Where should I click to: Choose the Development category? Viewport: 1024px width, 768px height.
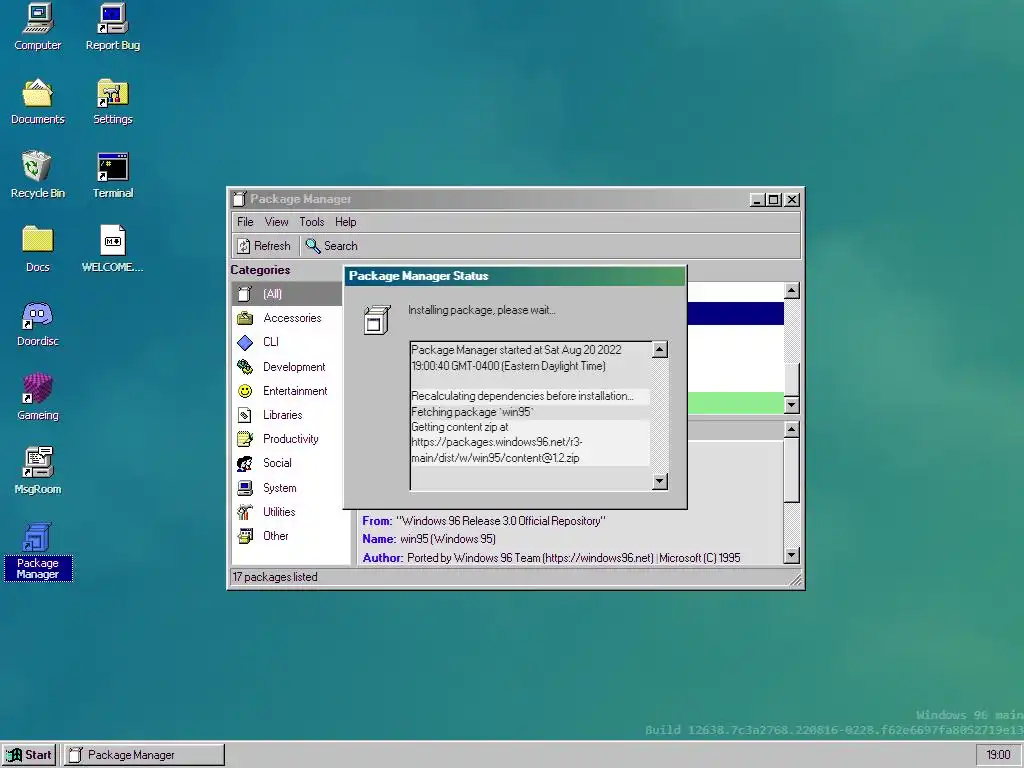click(x=287, y=367)
